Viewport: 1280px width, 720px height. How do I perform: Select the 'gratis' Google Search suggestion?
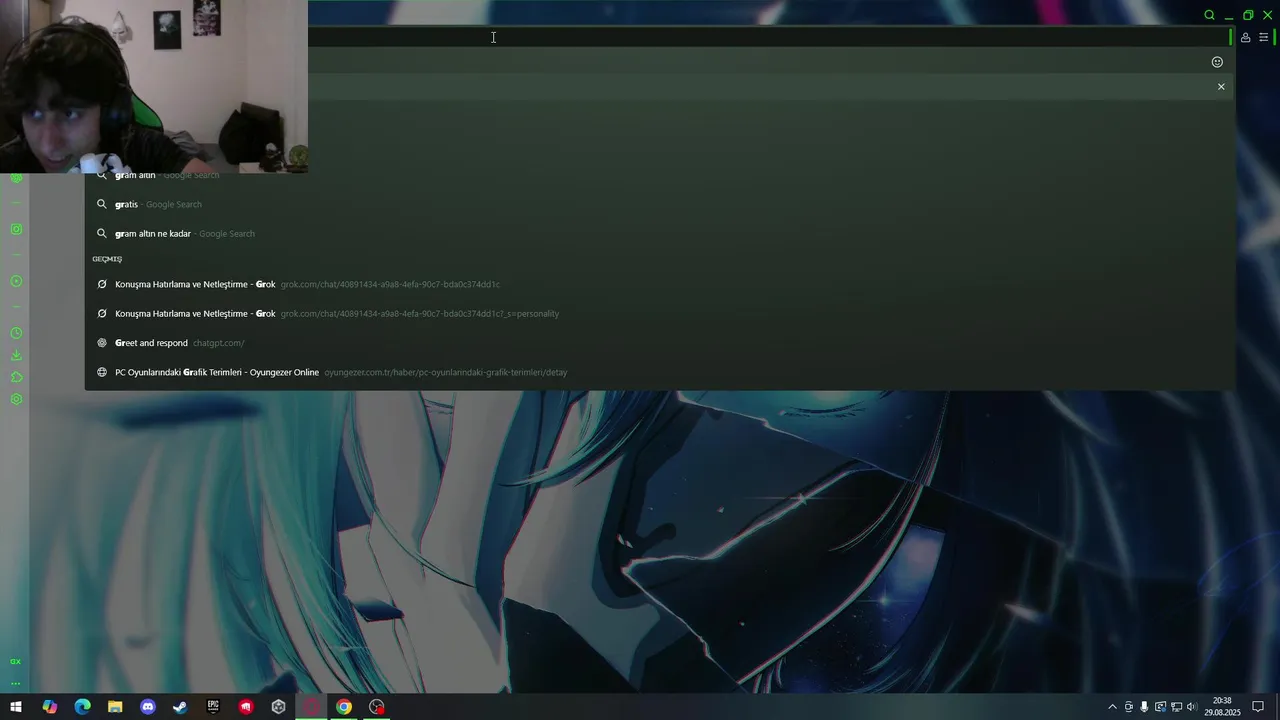point(660,204)
